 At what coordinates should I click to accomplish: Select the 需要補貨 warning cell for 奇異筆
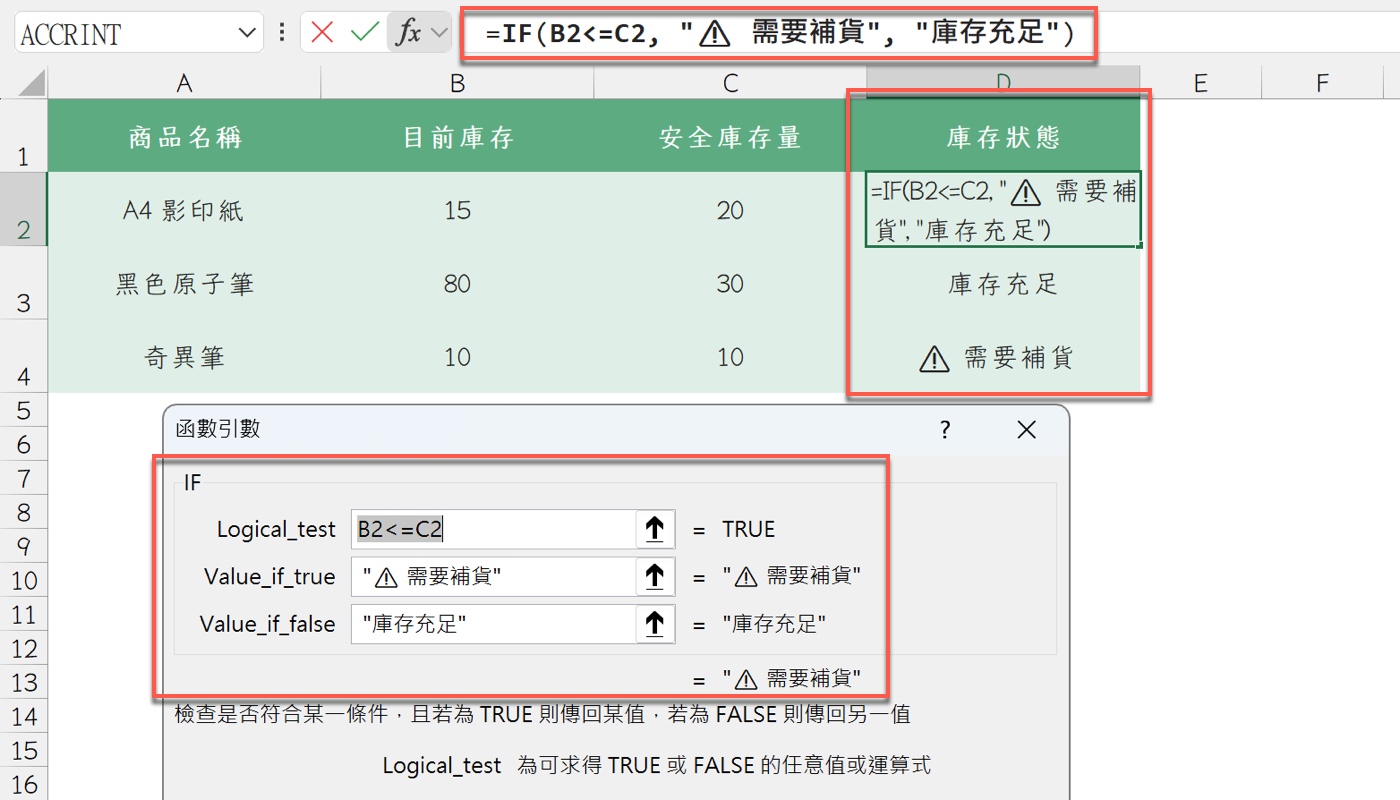1000,357
